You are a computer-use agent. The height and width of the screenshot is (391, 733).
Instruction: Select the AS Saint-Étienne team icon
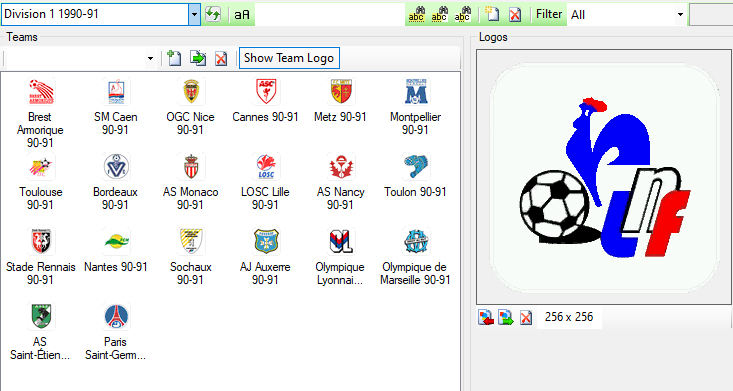click(x=41, y=316)
